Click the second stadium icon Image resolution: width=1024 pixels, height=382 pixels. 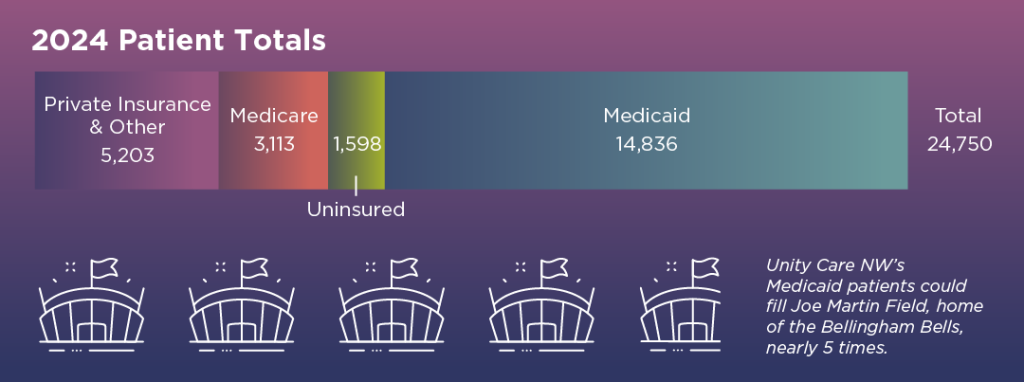pyautogui.click(x=242, y=306)
